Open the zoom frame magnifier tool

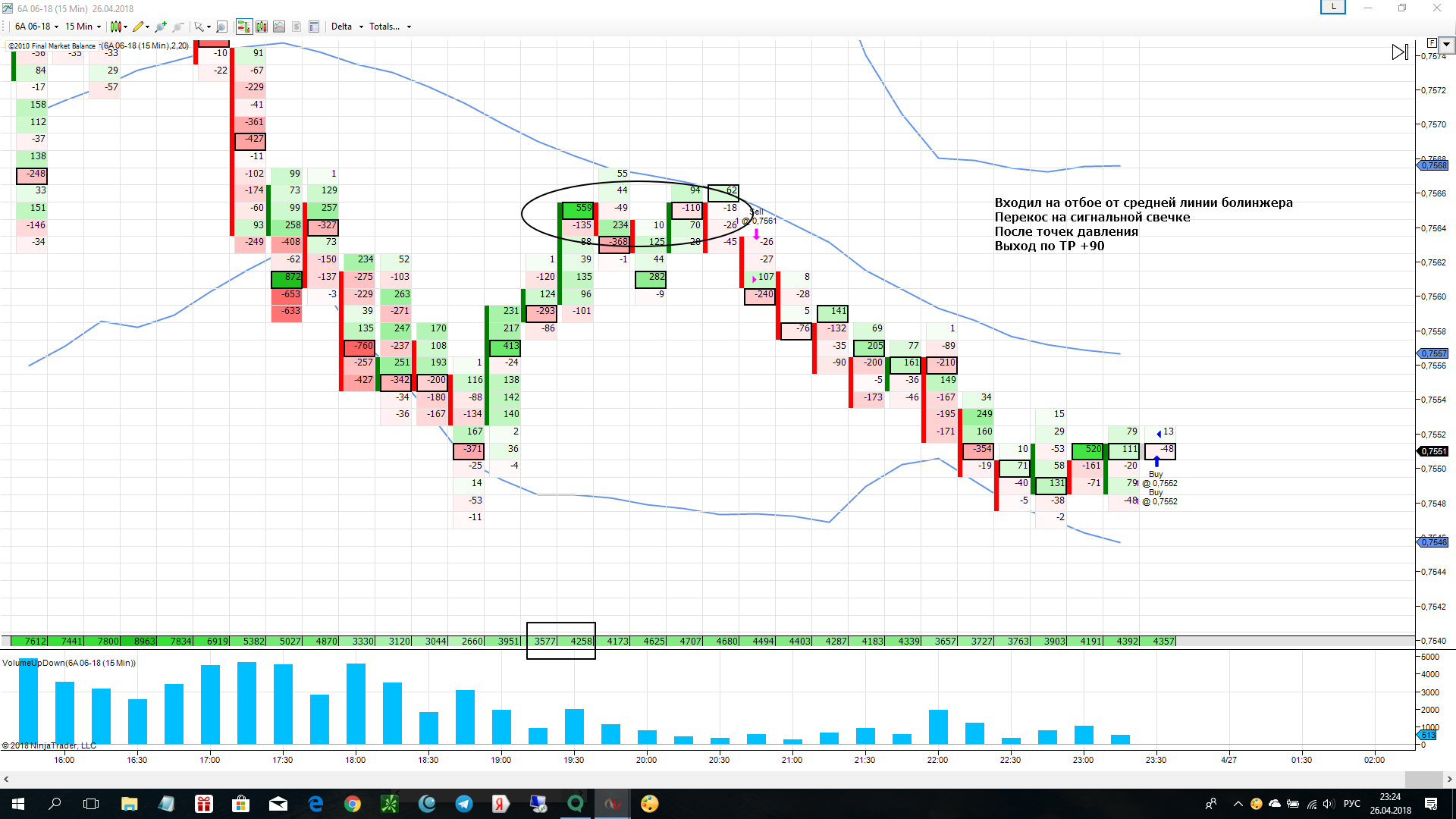[221, 27]
